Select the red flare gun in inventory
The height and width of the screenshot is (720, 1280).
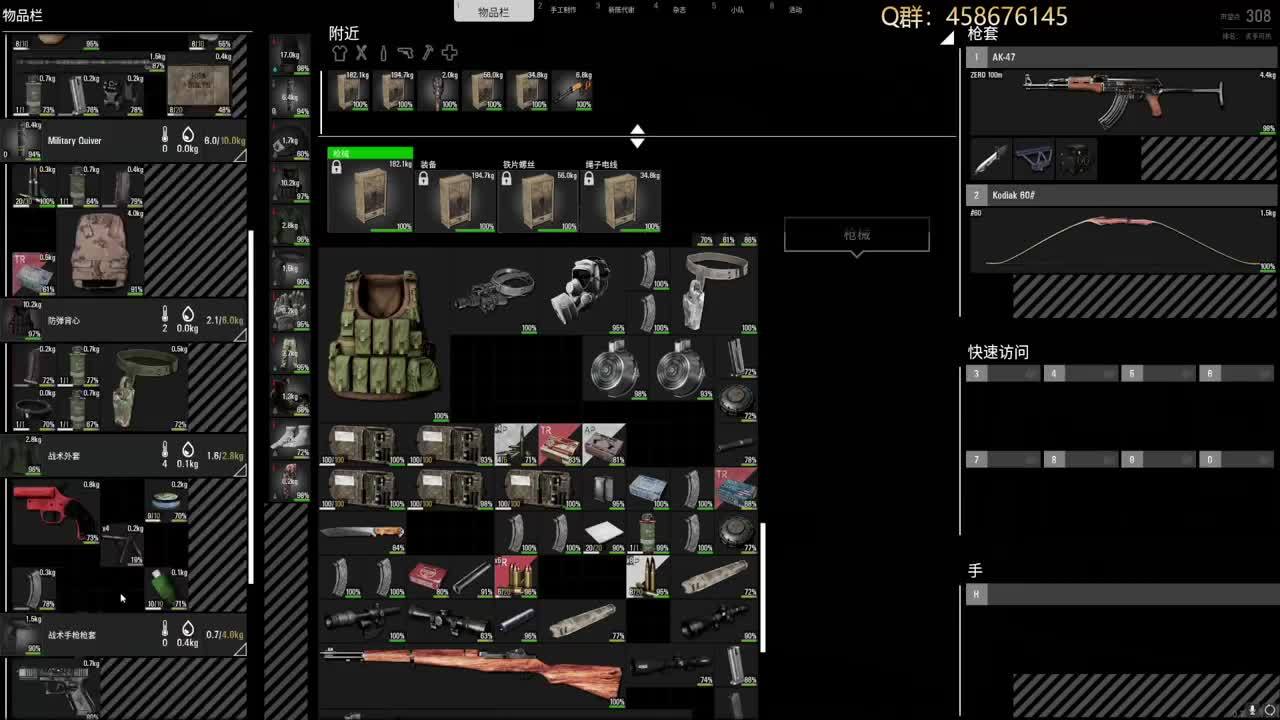56,511
